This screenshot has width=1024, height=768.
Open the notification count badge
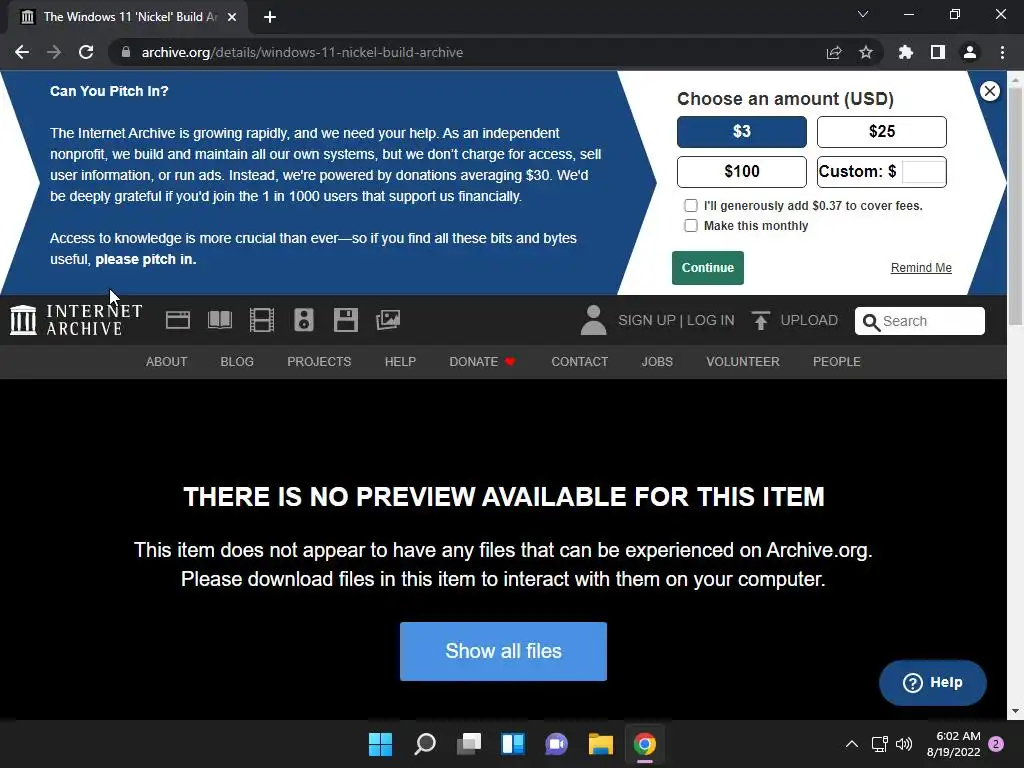(996, 744)
